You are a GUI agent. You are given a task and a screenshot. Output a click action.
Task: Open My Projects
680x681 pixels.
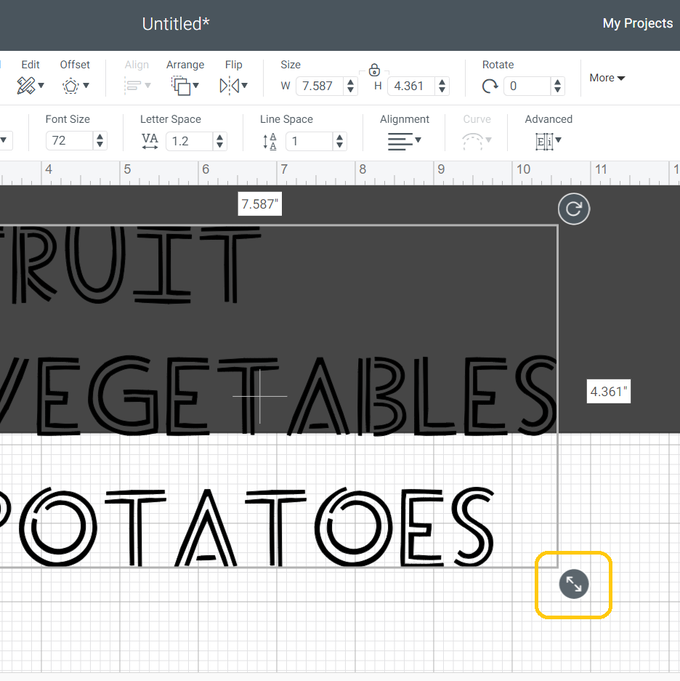637,23
